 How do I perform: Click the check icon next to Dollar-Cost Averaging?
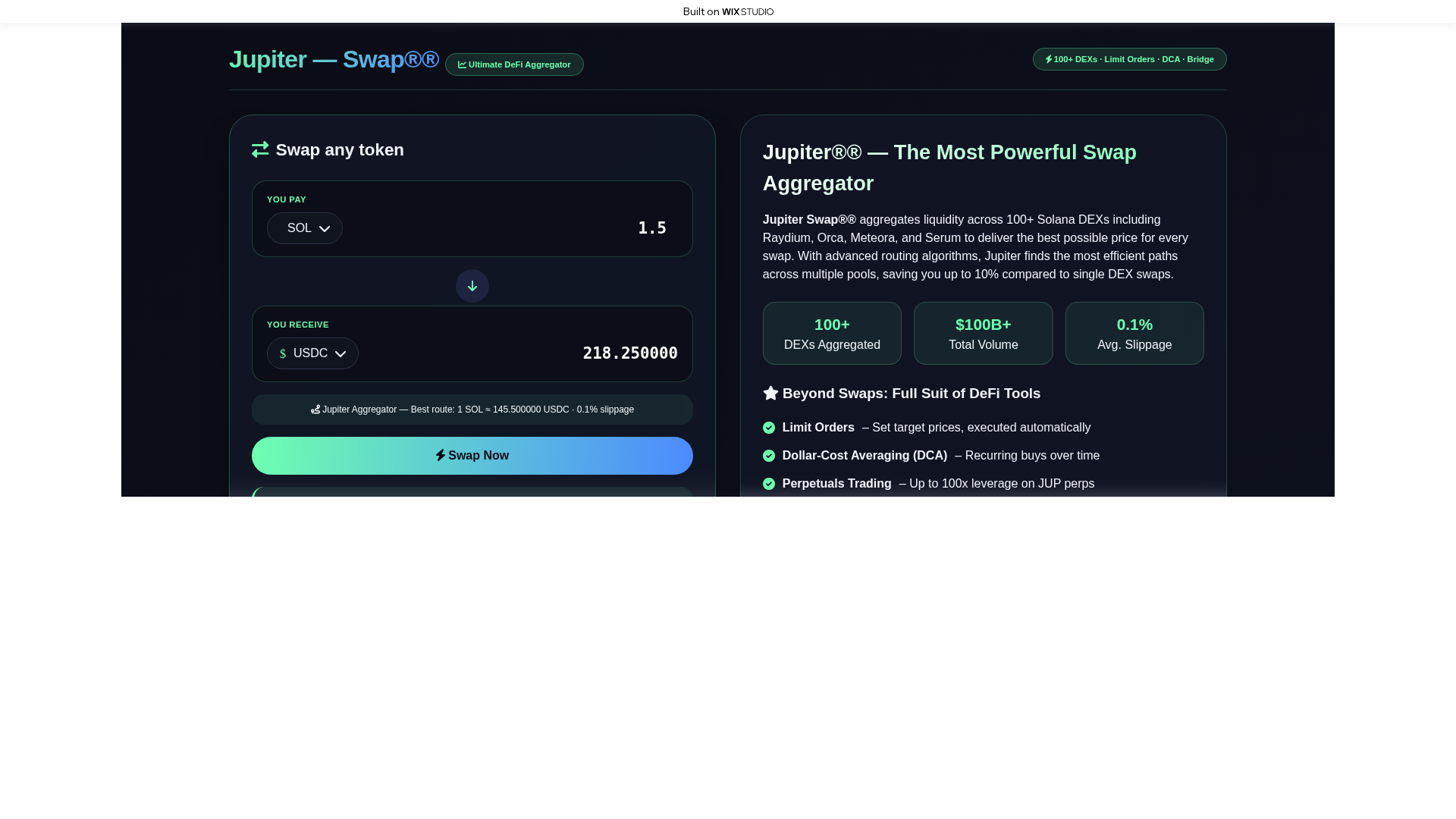tap(769, 456)
